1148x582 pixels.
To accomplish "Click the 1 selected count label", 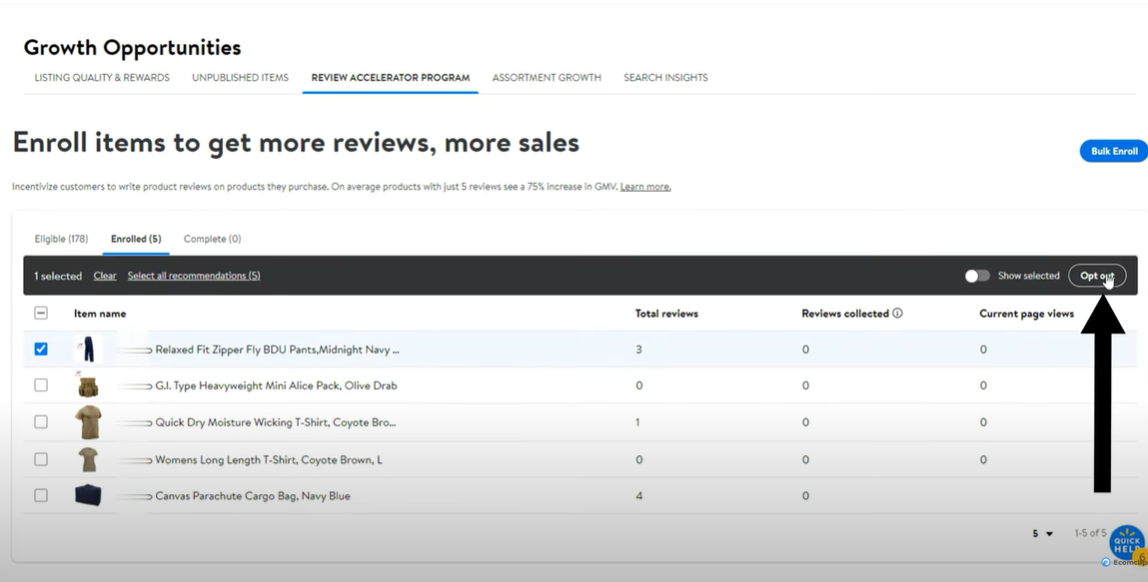I will [x=58, y=276].
